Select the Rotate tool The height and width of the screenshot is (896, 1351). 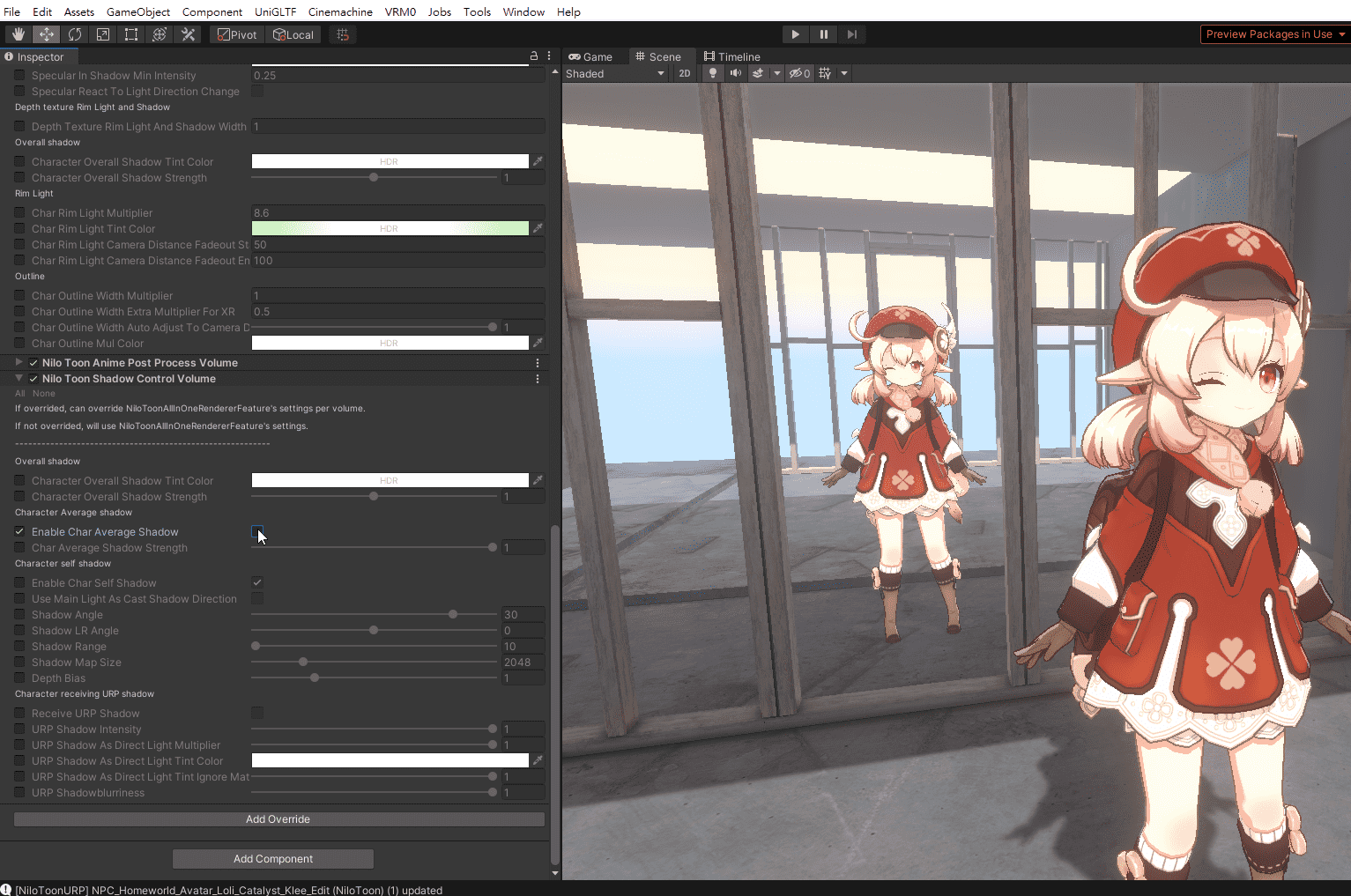(75, 34)
